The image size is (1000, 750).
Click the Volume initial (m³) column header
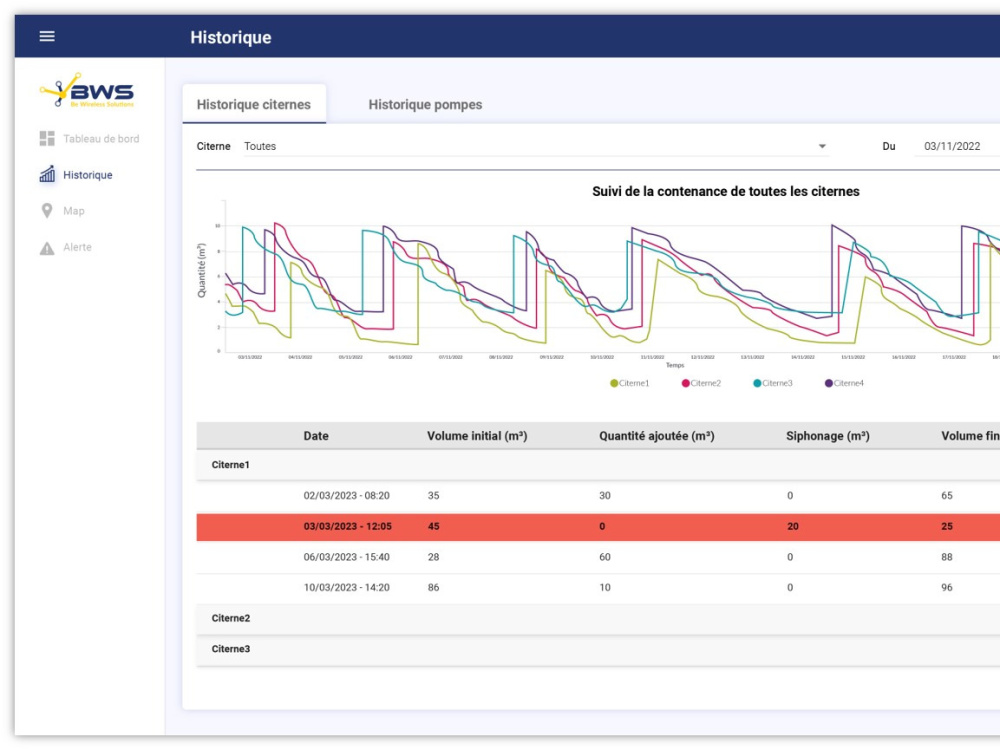click(x=477, y=436)
